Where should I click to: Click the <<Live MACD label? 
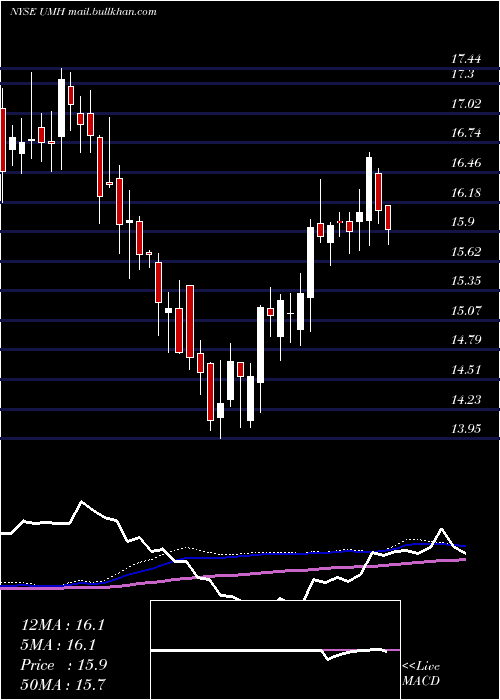(x=421, y=674)
